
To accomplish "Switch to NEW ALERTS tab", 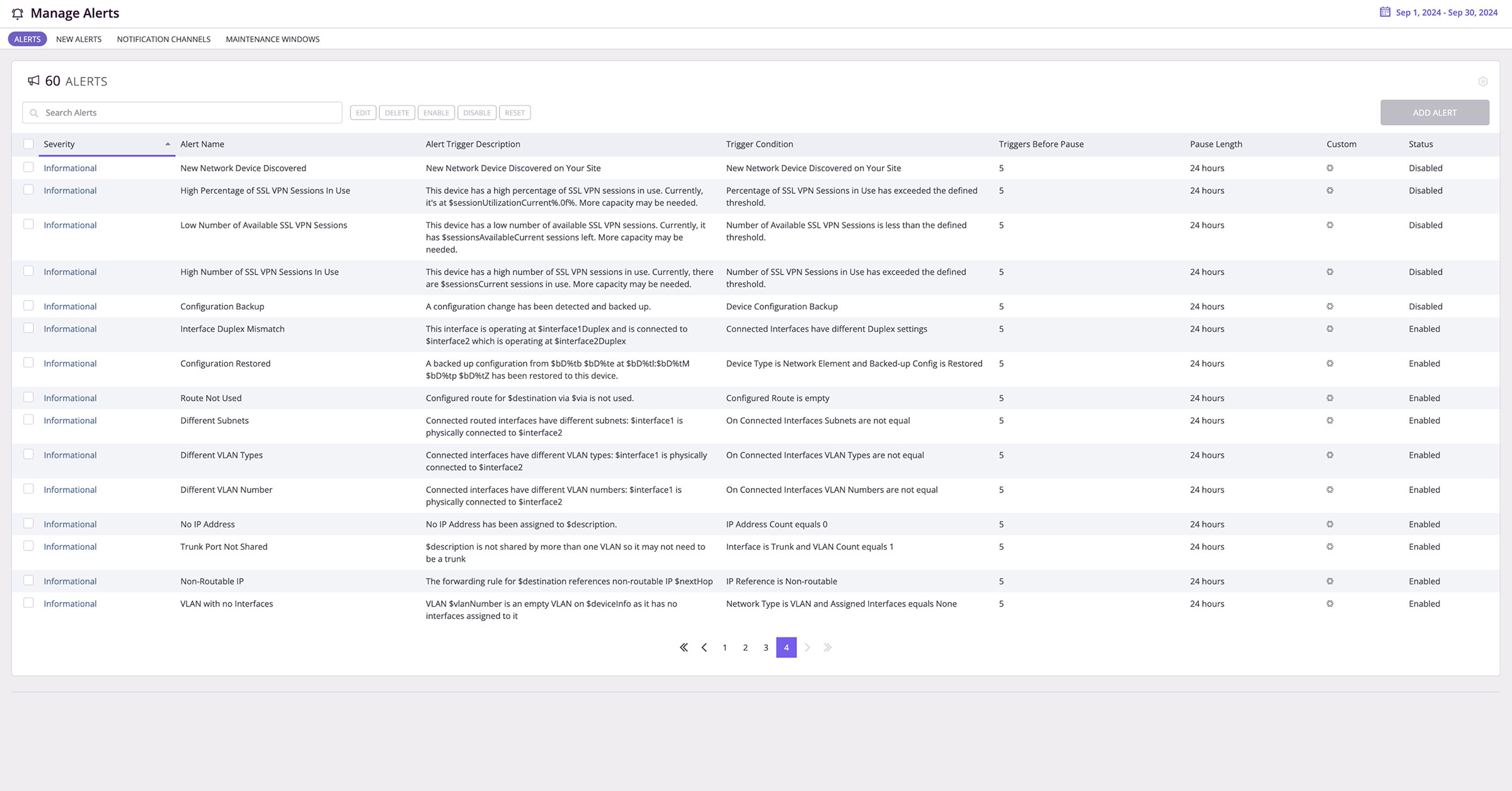I will click(x=78, y=39).
